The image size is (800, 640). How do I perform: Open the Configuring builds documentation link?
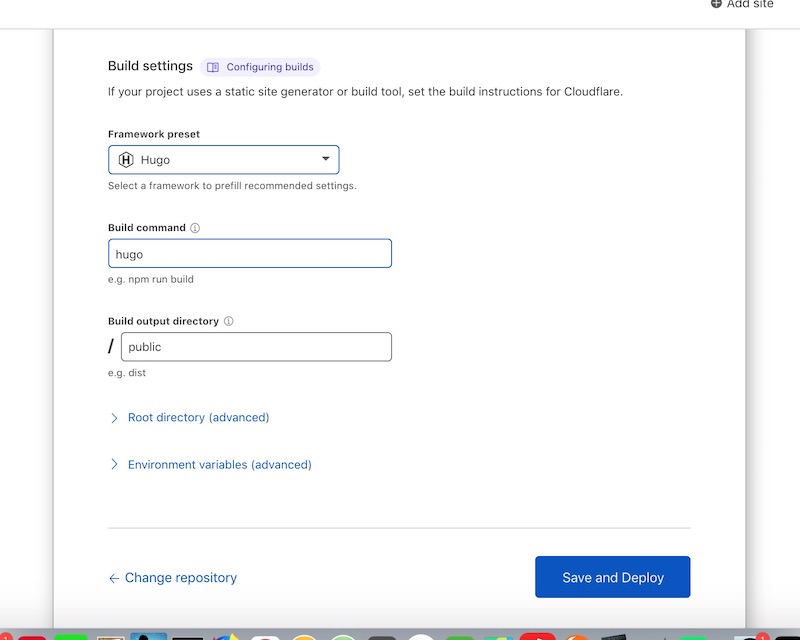260,67
